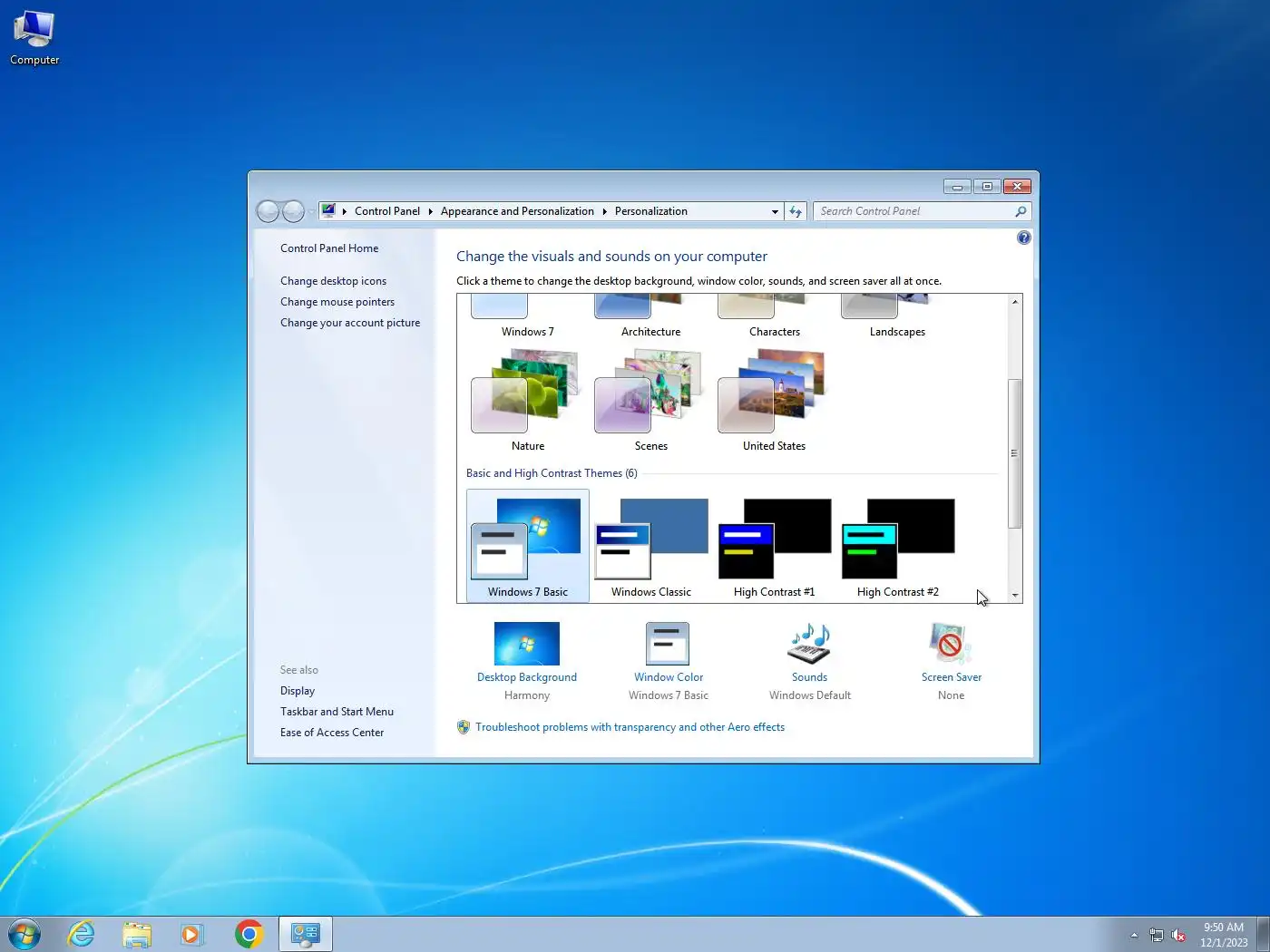Show hidden tray icons arrow
1270x952 pixels.
point(1134,935)
